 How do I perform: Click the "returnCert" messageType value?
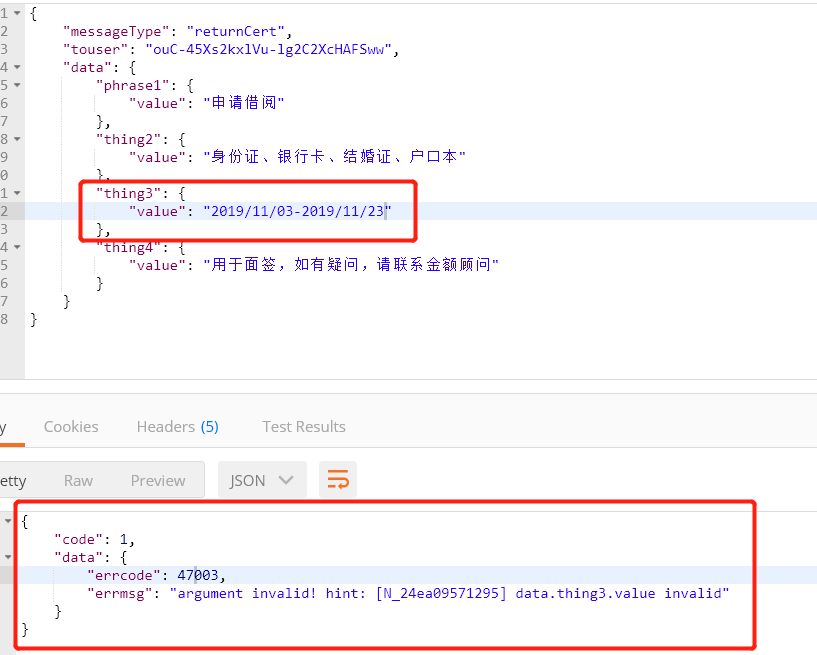[236, 31]
